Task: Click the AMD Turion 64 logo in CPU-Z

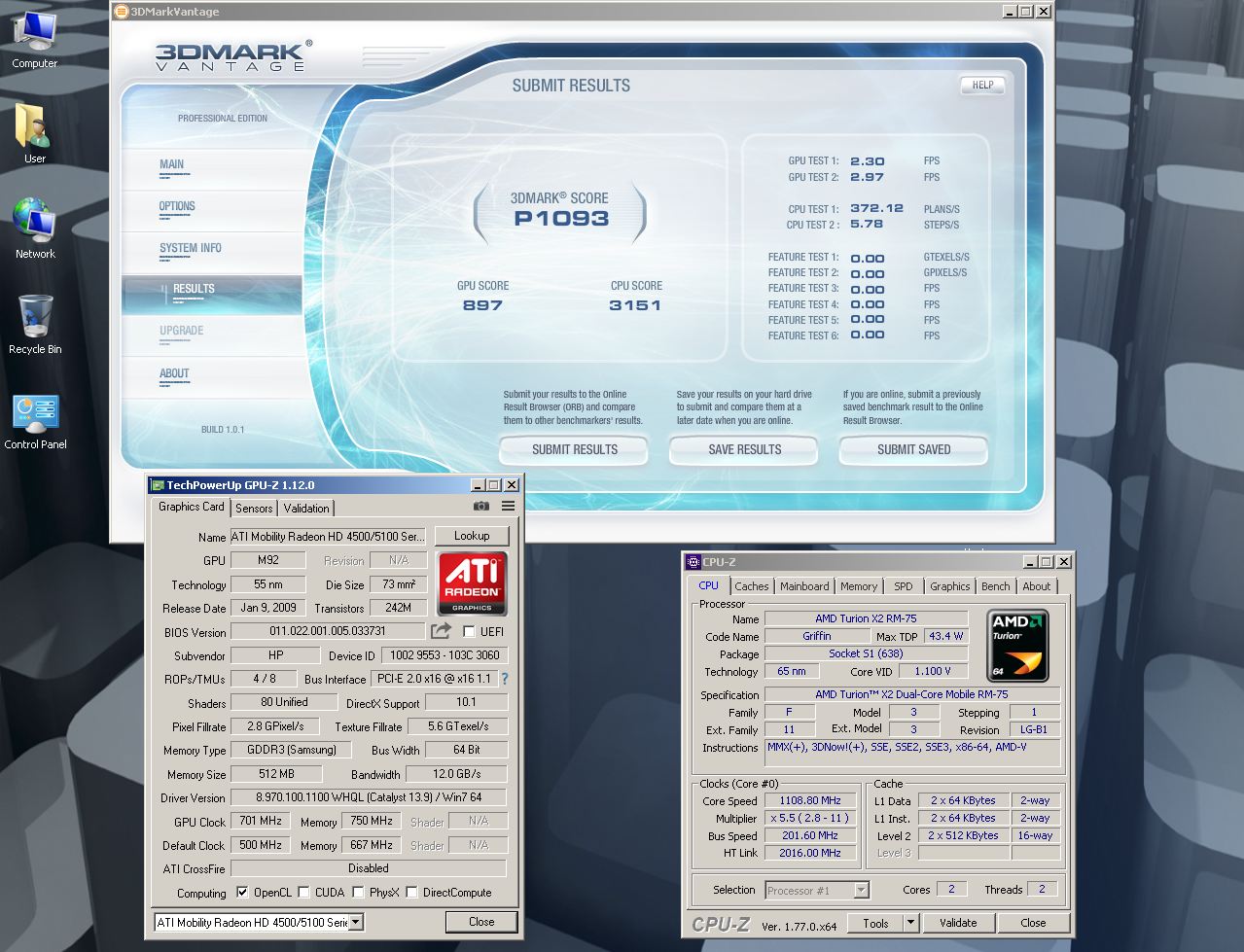Action: tap(1017, 646)
